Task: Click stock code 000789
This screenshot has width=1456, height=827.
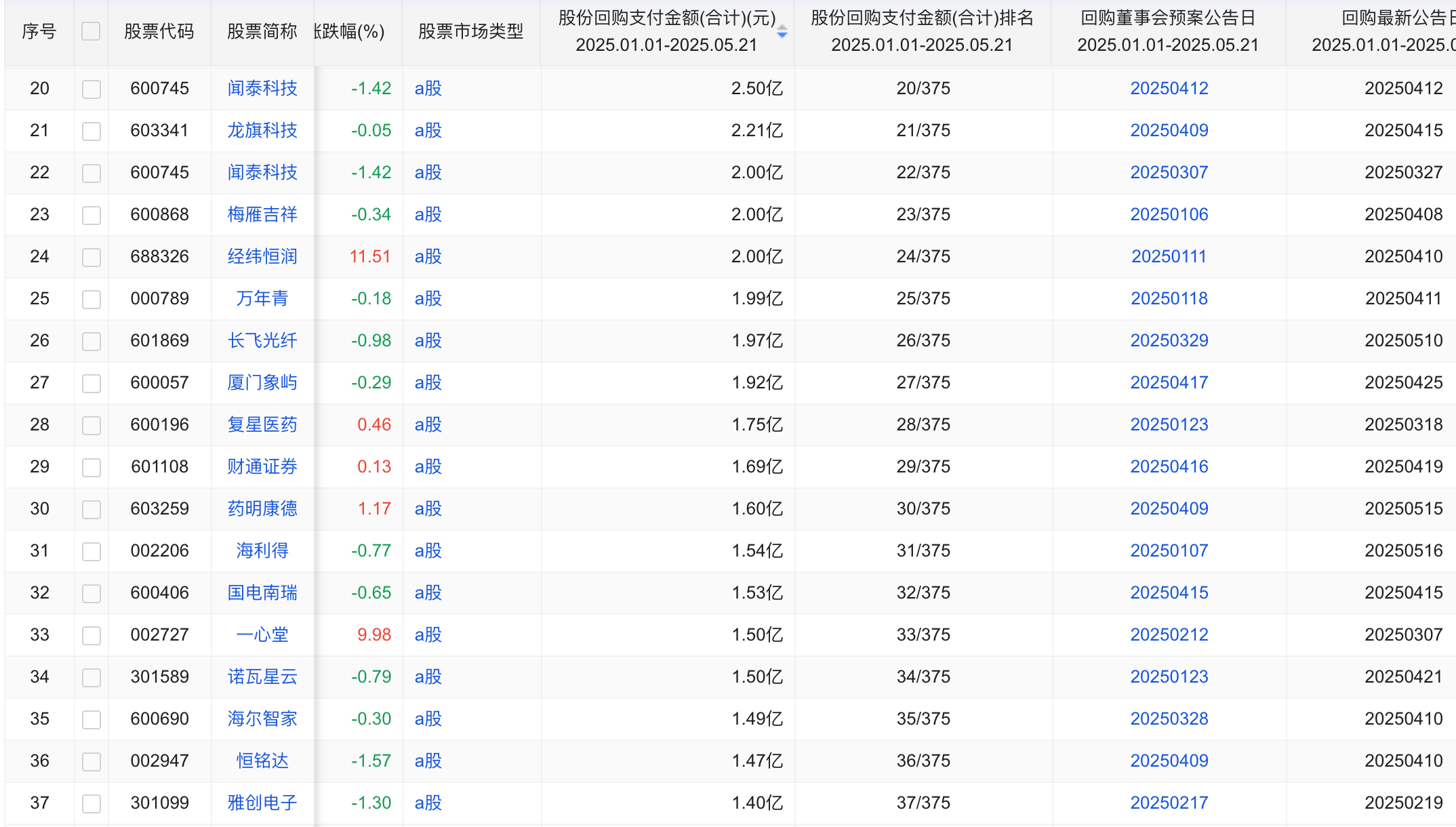Action: (159, 298)
